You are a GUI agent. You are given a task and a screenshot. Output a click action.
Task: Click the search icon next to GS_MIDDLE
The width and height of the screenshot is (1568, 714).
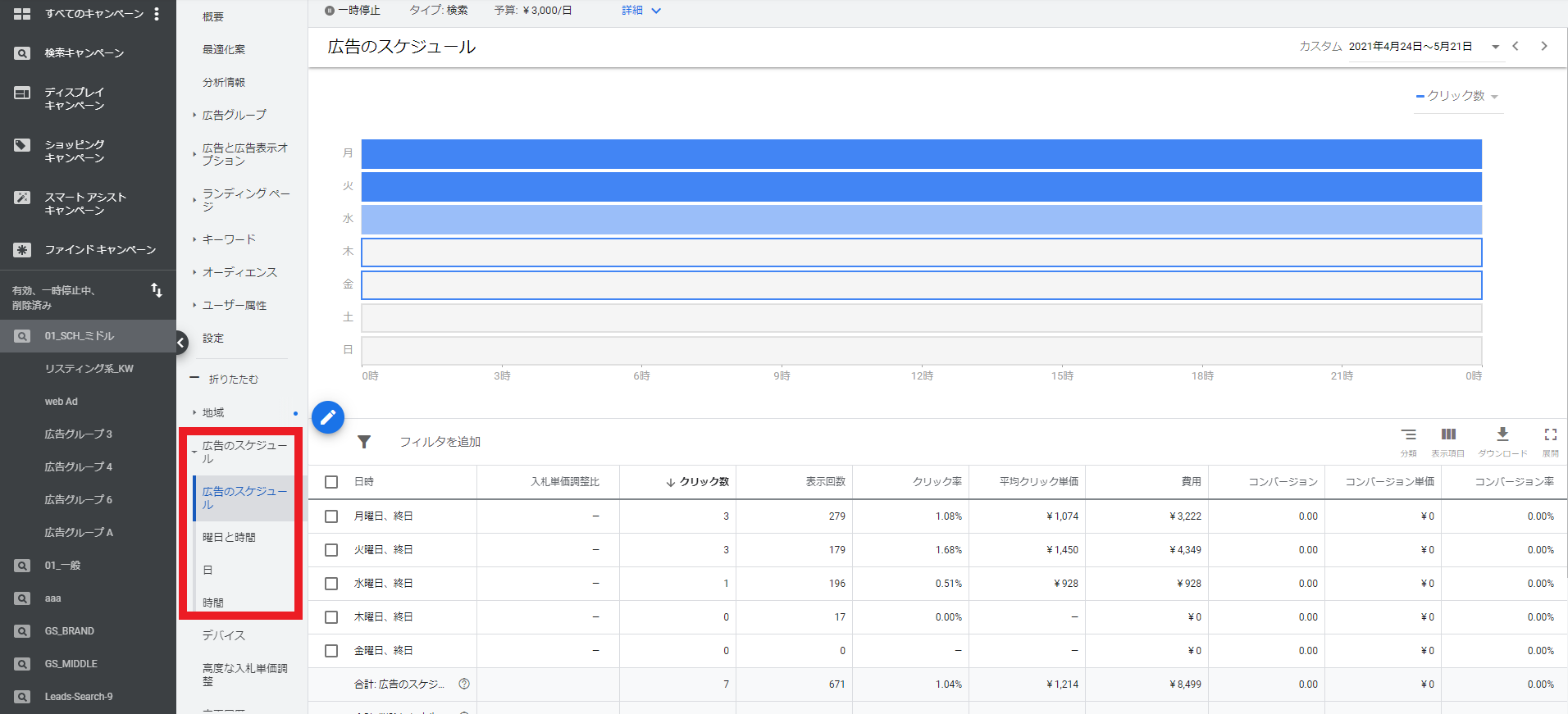22,664
